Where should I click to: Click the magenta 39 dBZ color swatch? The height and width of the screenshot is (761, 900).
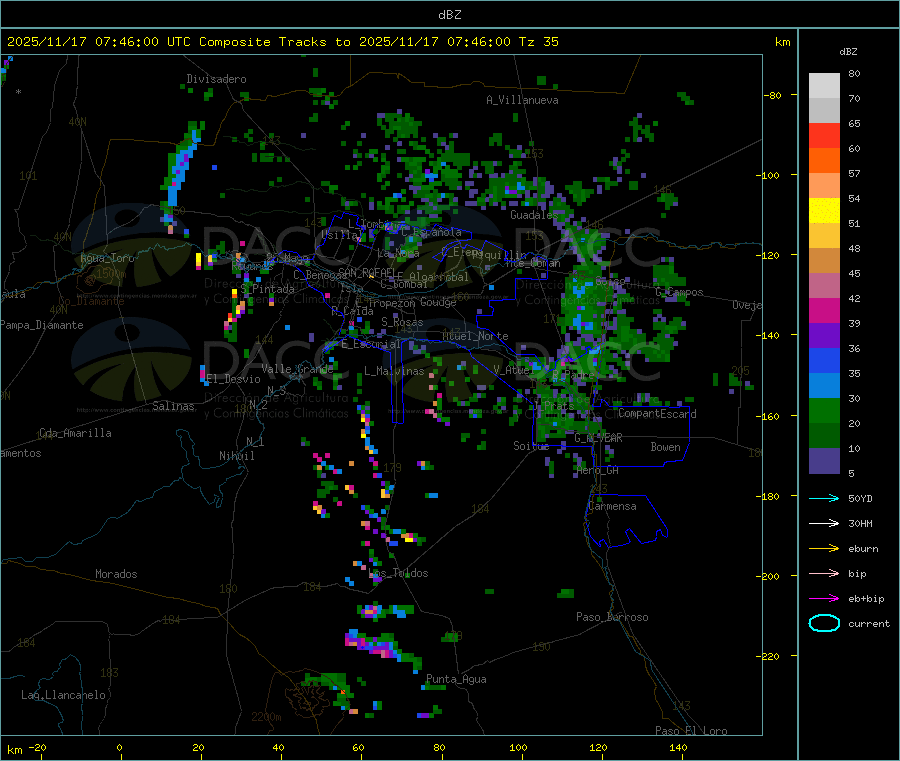(x=824, y=310)
